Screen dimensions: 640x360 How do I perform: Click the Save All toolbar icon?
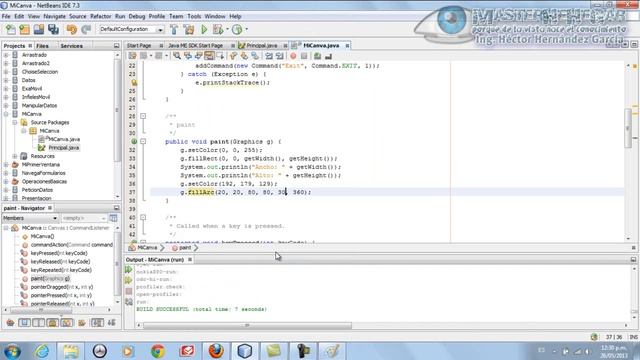pyautogui.click(x=53, y=29)
